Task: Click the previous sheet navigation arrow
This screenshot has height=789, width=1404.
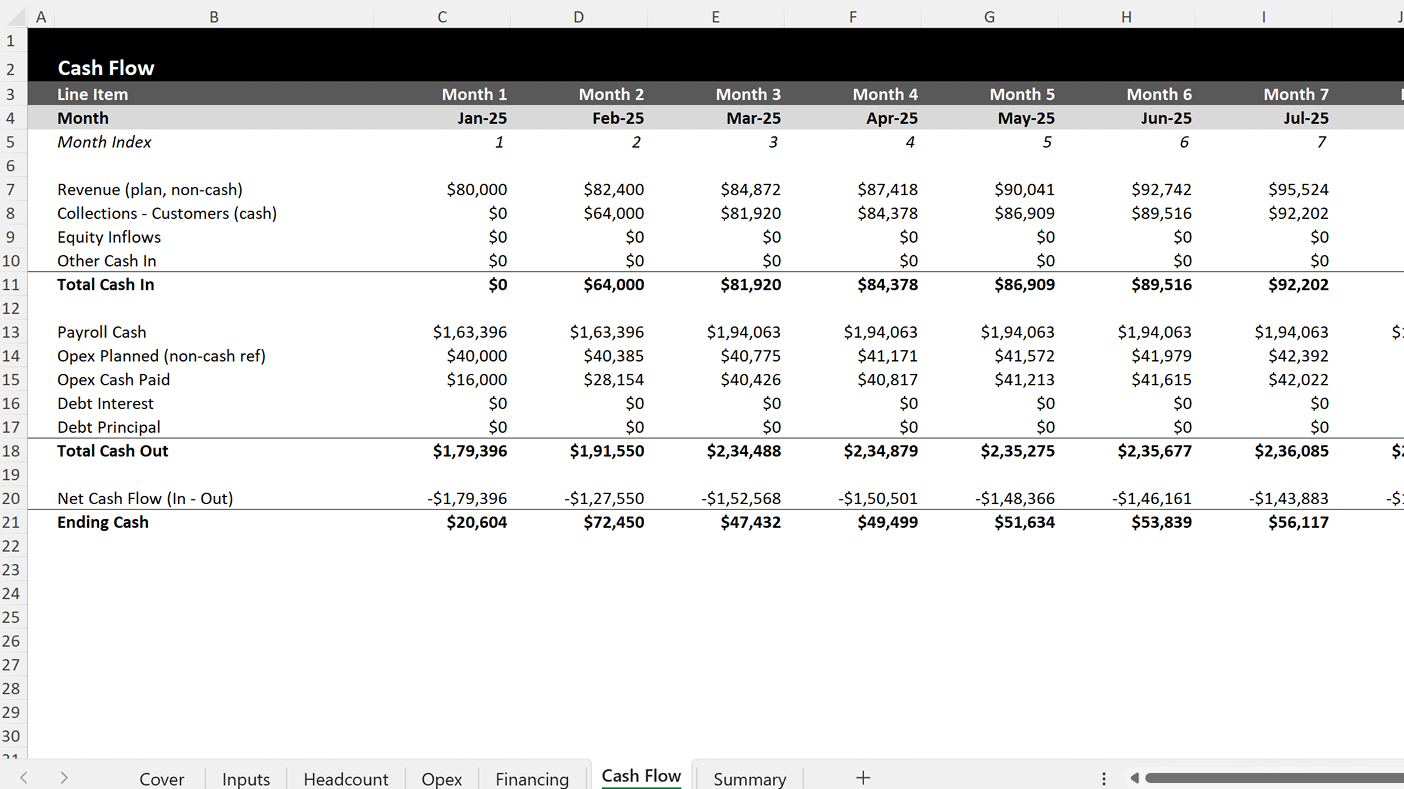Action: coord(24,778)
